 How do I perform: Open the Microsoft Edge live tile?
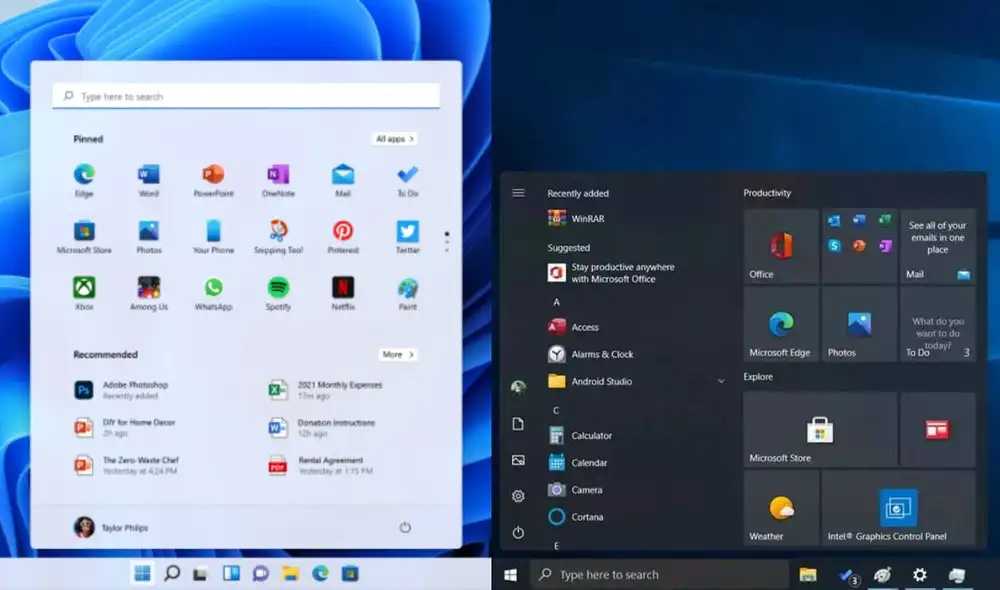point(780,325)
